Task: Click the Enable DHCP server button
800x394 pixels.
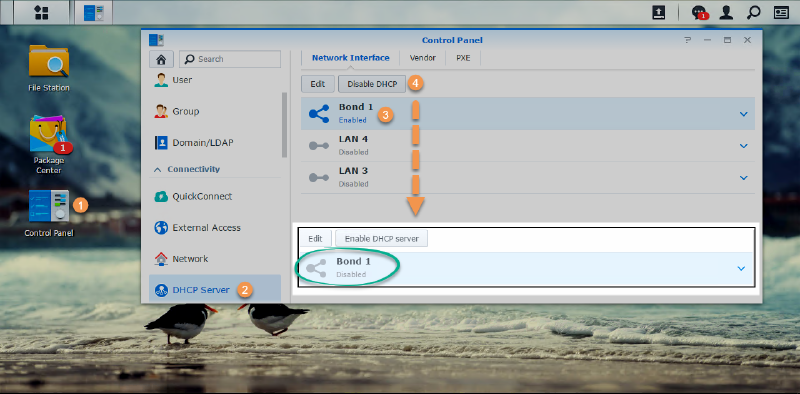Action: click(x=381, y=238)
